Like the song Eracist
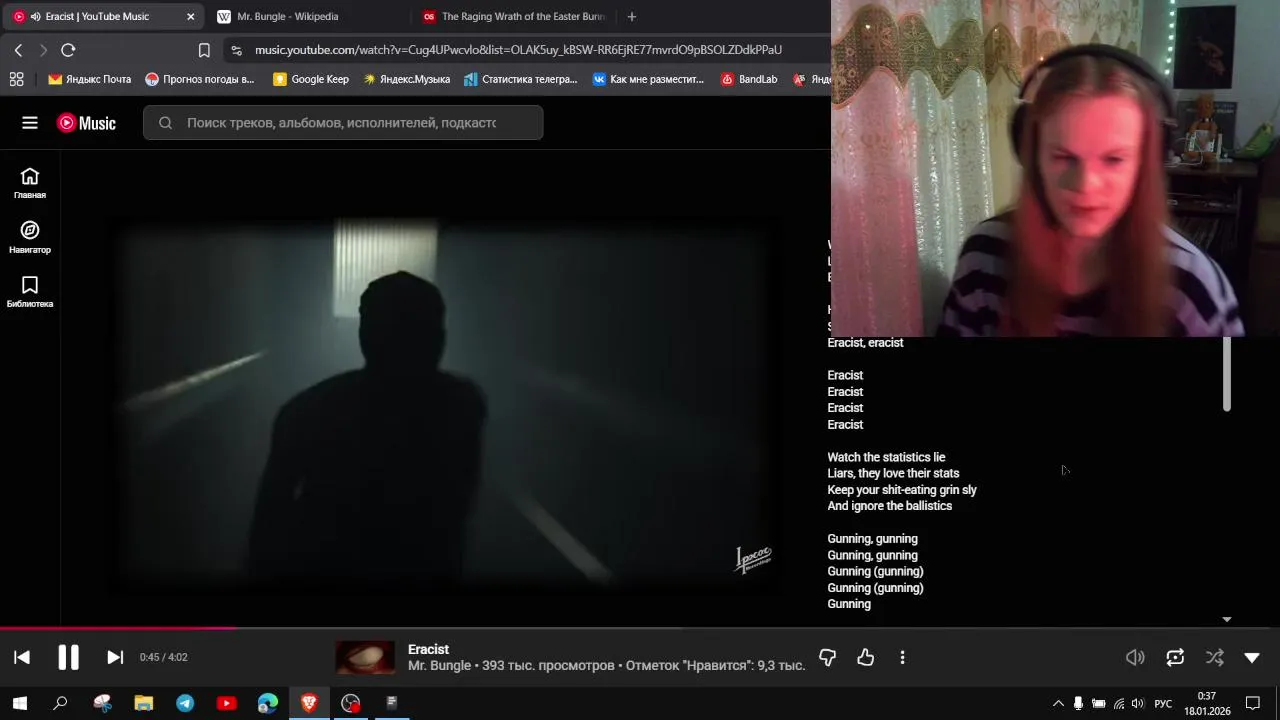 coord(866,657)
